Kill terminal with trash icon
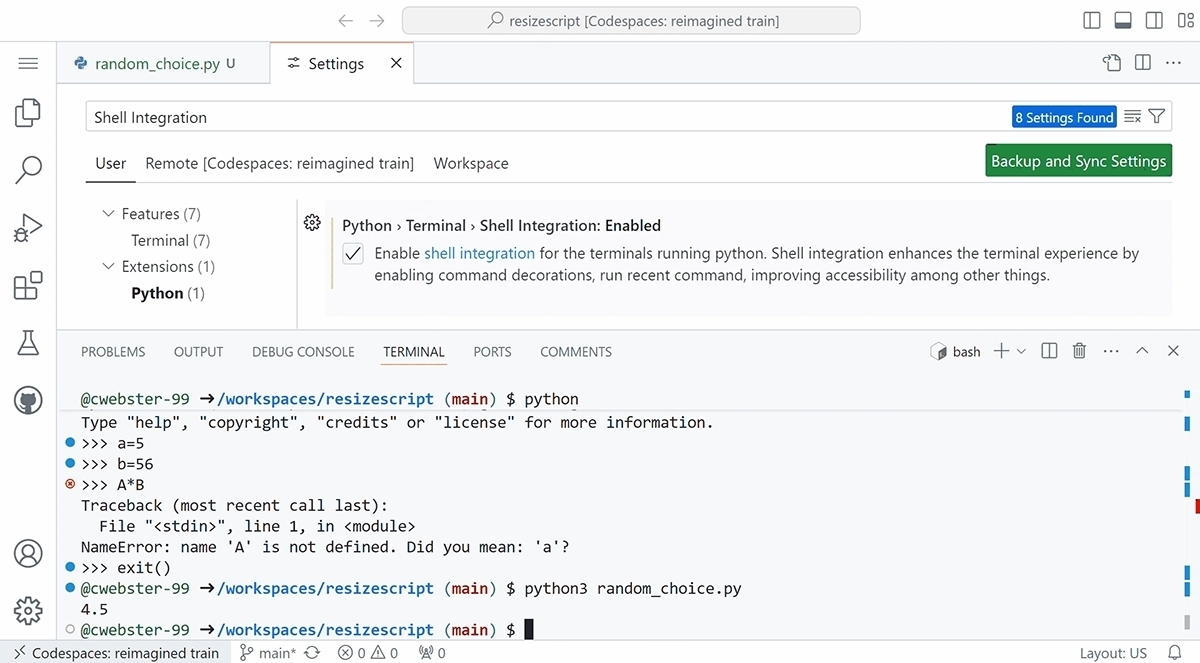 1079,351
